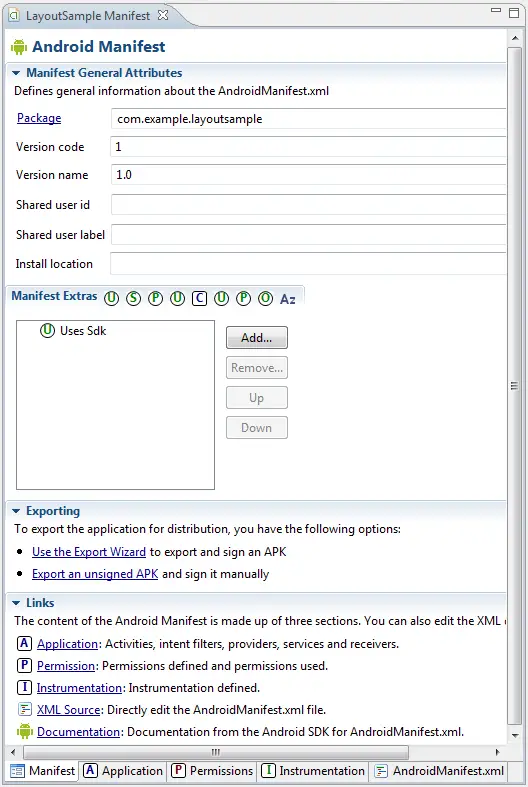Screen dimensions: 528x787
Task: Click the Package input field
Action: pyautogui.click(x=308, y=118)
